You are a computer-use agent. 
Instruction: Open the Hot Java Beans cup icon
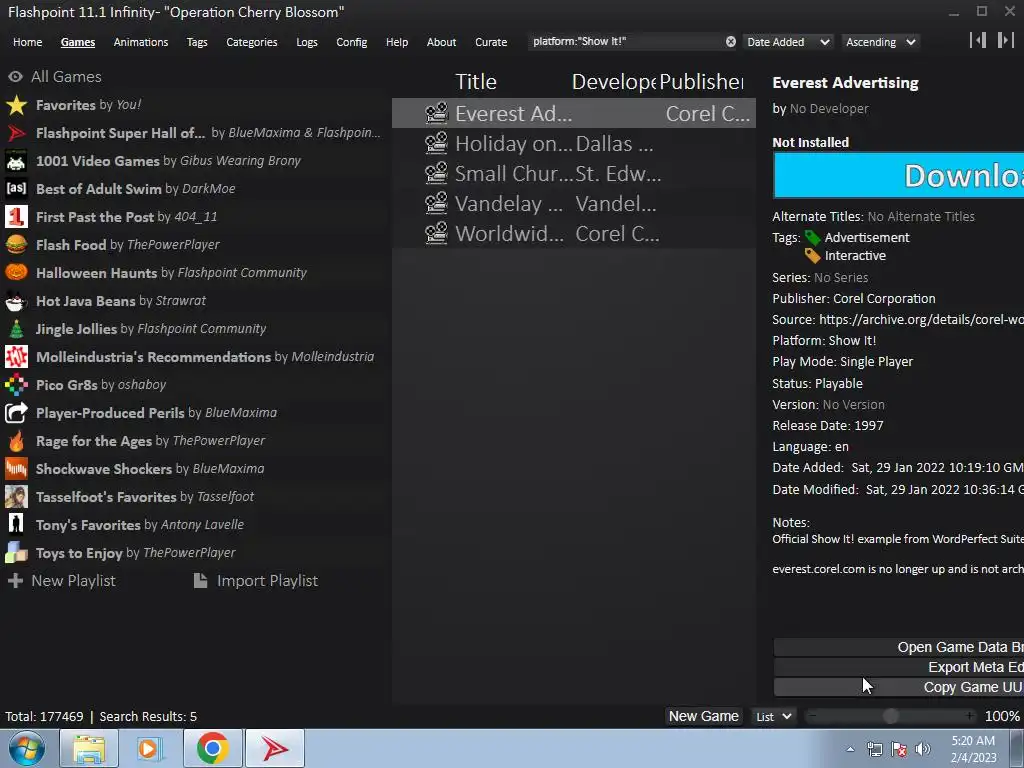tap(16, 301)
